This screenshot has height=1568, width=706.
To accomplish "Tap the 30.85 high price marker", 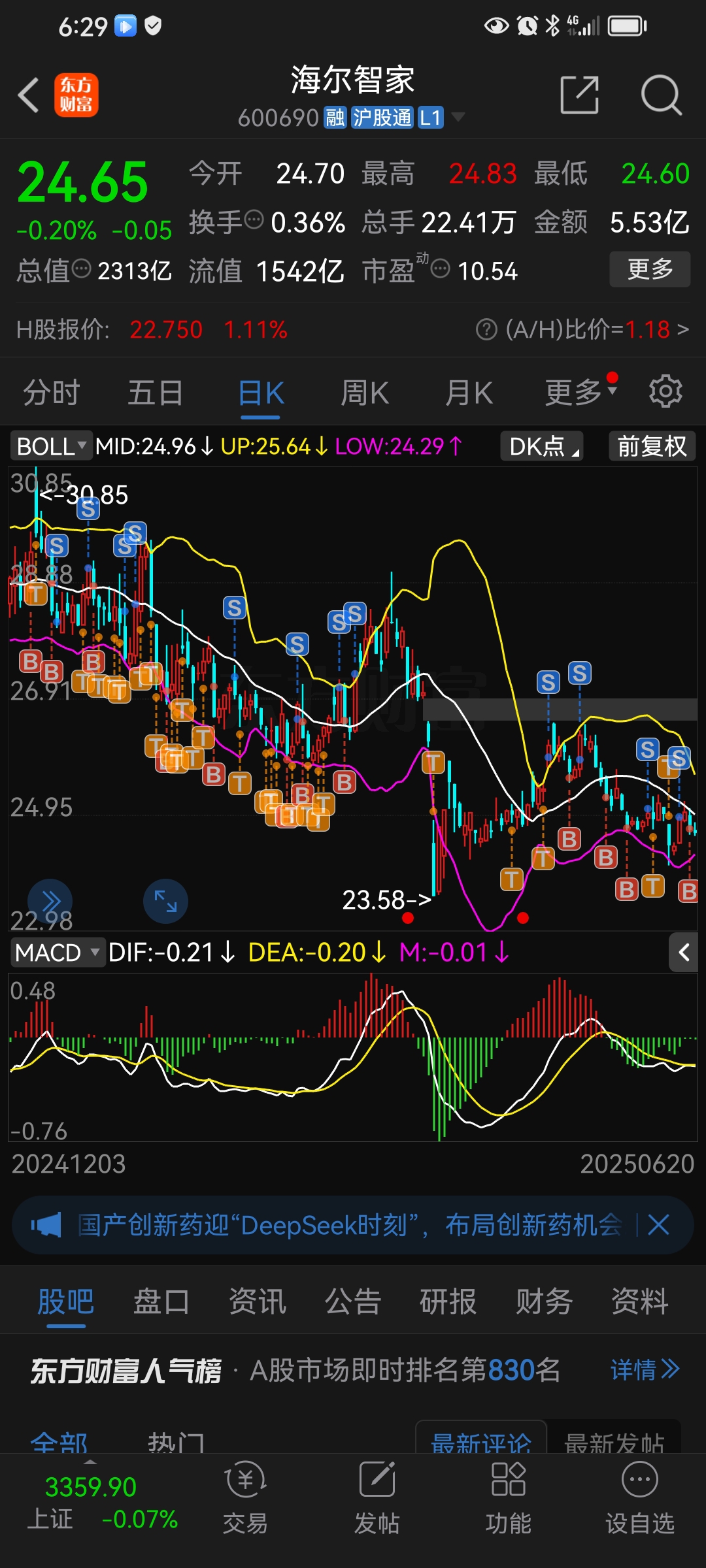I will tap(84, 495).
